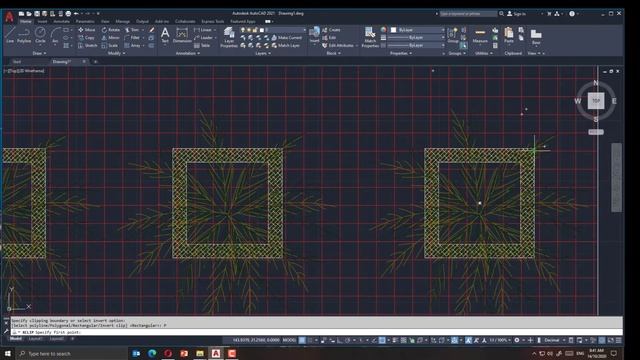Click the Copy tool
The width and height of the screenshot is (640, 360).
[x=87, y=38]
